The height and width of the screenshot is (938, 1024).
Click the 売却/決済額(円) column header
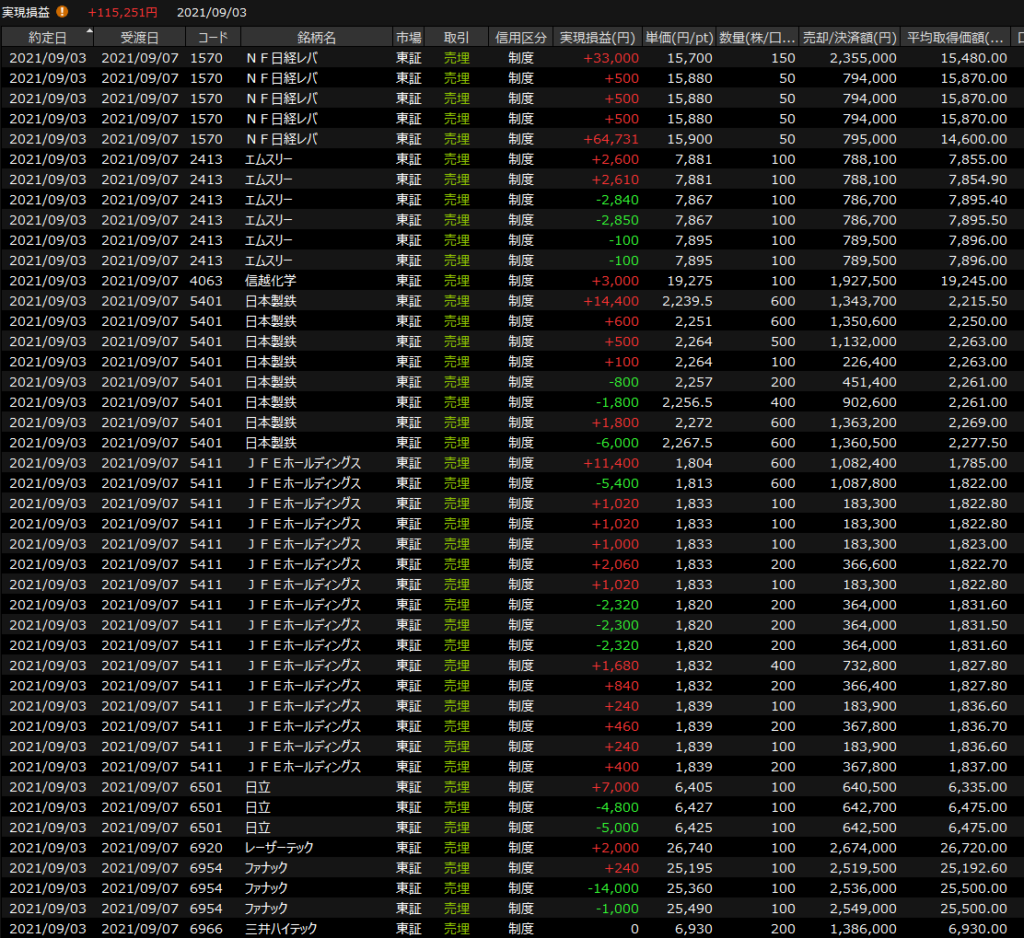pyautogui.click(x=849, y=37)
